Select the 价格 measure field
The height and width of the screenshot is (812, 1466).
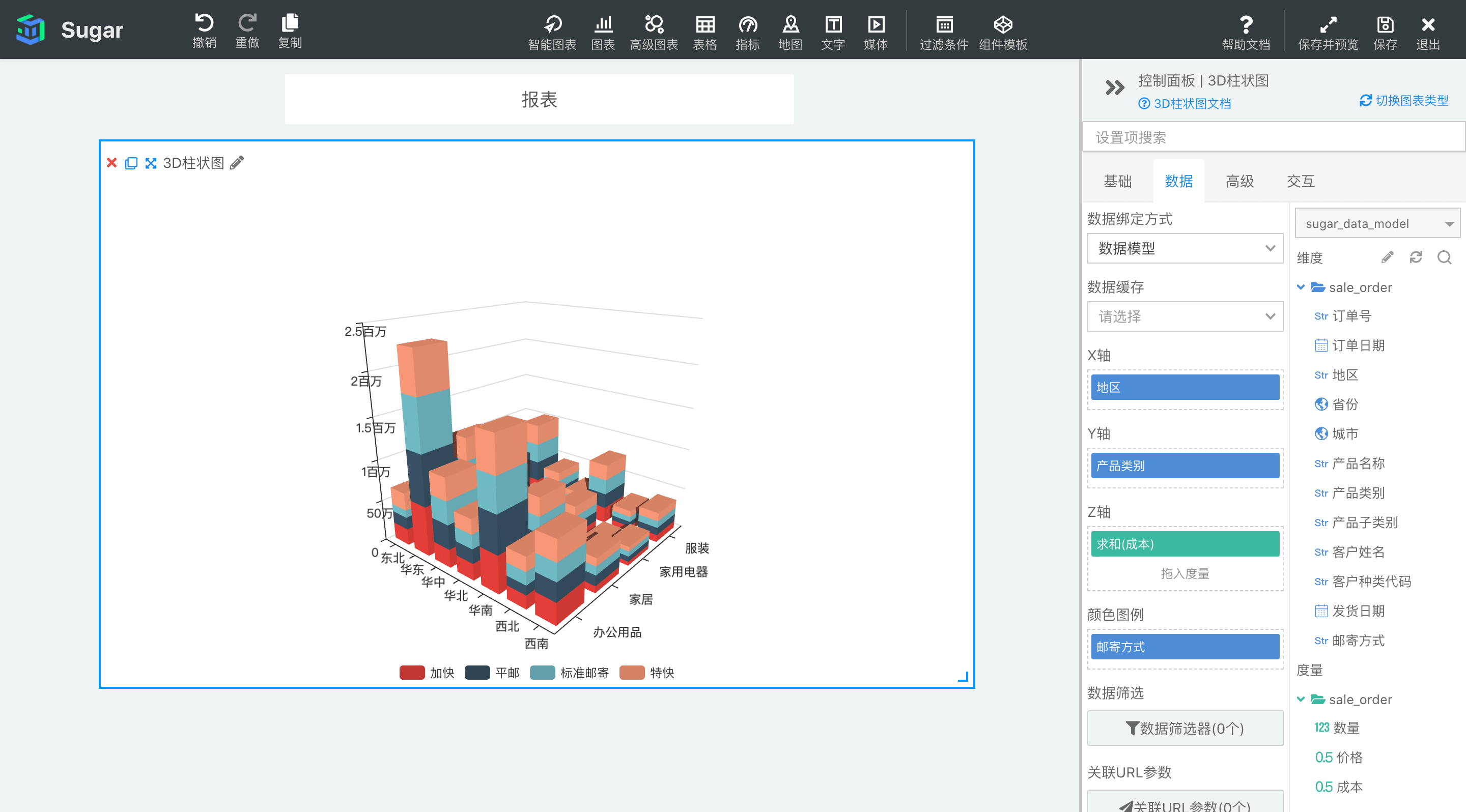click(1339, 758)
